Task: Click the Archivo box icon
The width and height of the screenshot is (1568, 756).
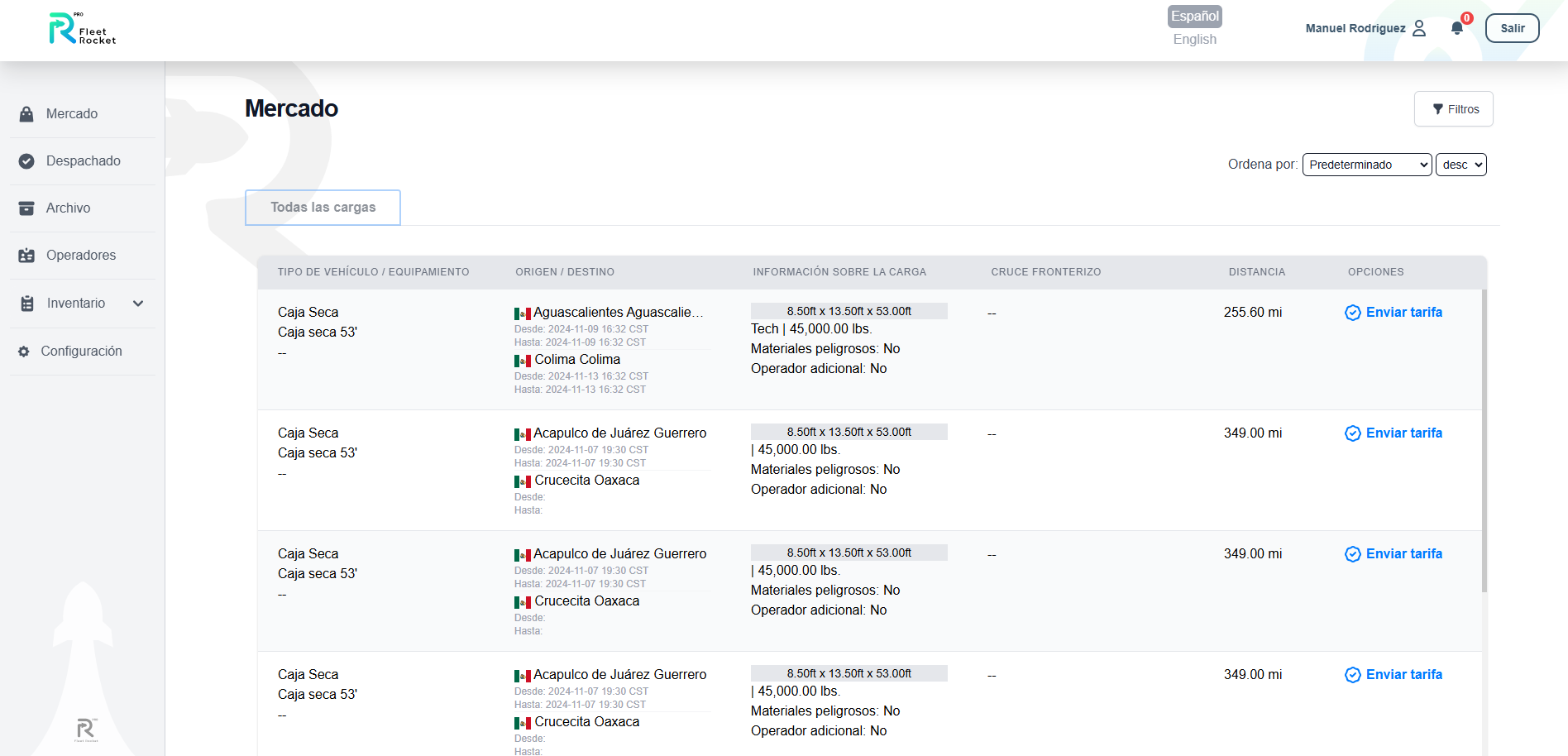Action: pyautogui.click(x=26, y=208)
